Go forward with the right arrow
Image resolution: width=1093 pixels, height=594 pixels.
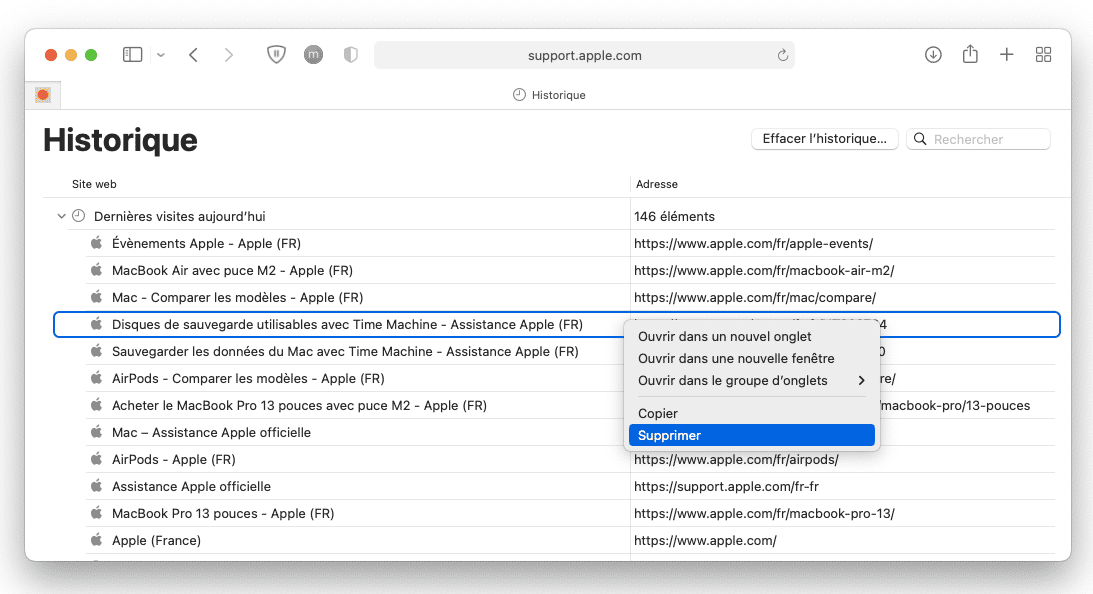pos(229,55)
